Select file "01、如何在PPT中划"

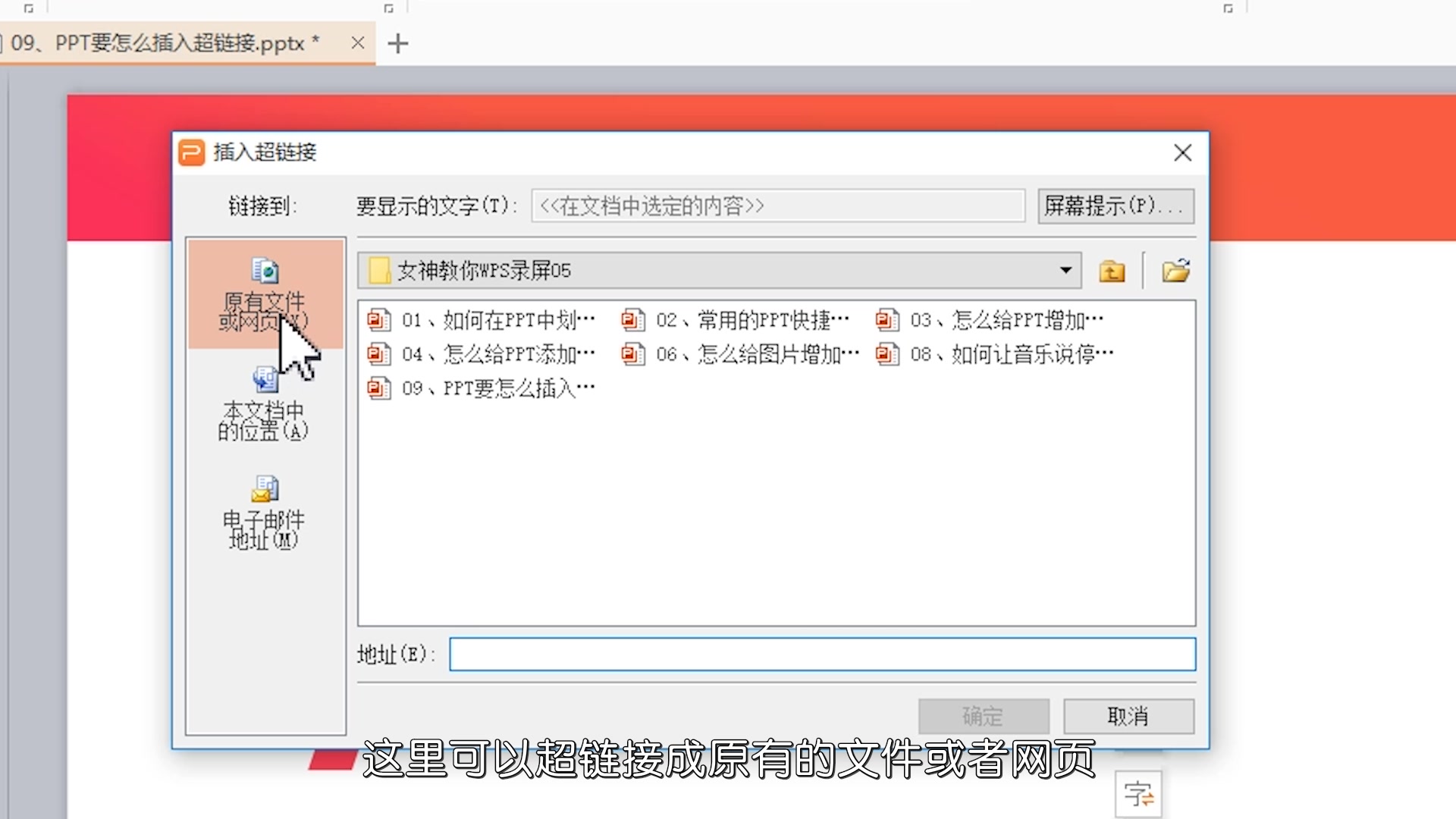point(497,320)
